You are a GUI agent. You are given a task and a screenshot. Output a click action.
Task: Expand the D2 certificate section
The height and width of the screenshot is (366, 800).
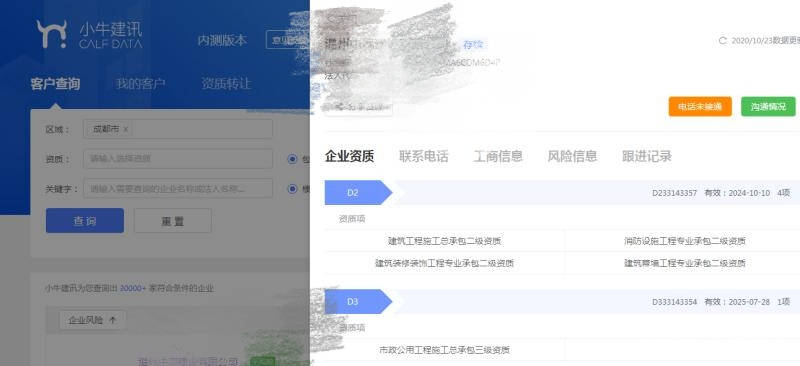(358, 192)
